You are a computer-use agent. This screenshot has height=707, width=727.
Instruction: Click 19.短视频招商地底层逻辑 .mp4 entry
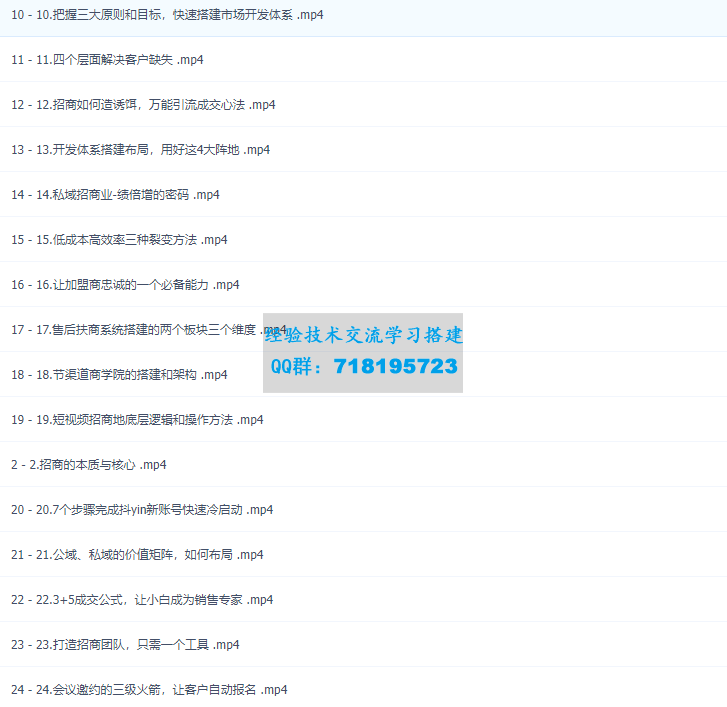[x=137, y=420]
